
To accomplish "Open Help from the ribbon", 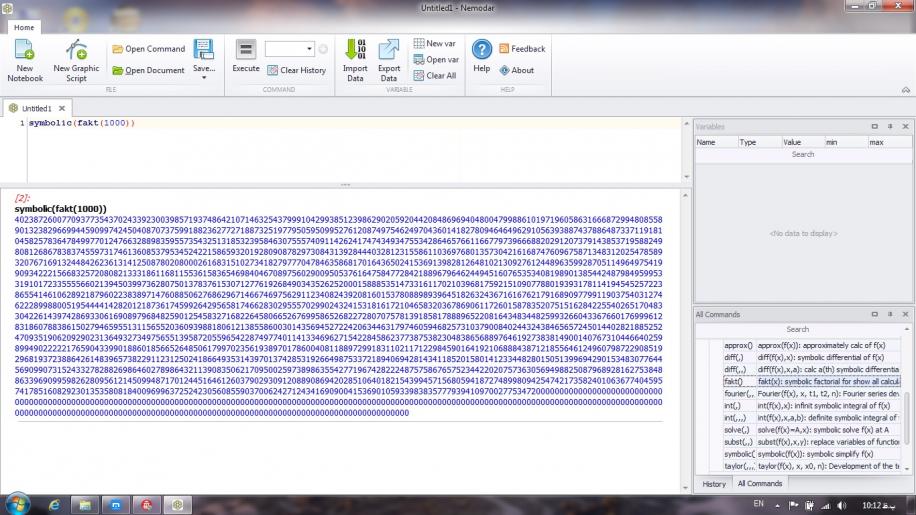I will tap(481, 54).
